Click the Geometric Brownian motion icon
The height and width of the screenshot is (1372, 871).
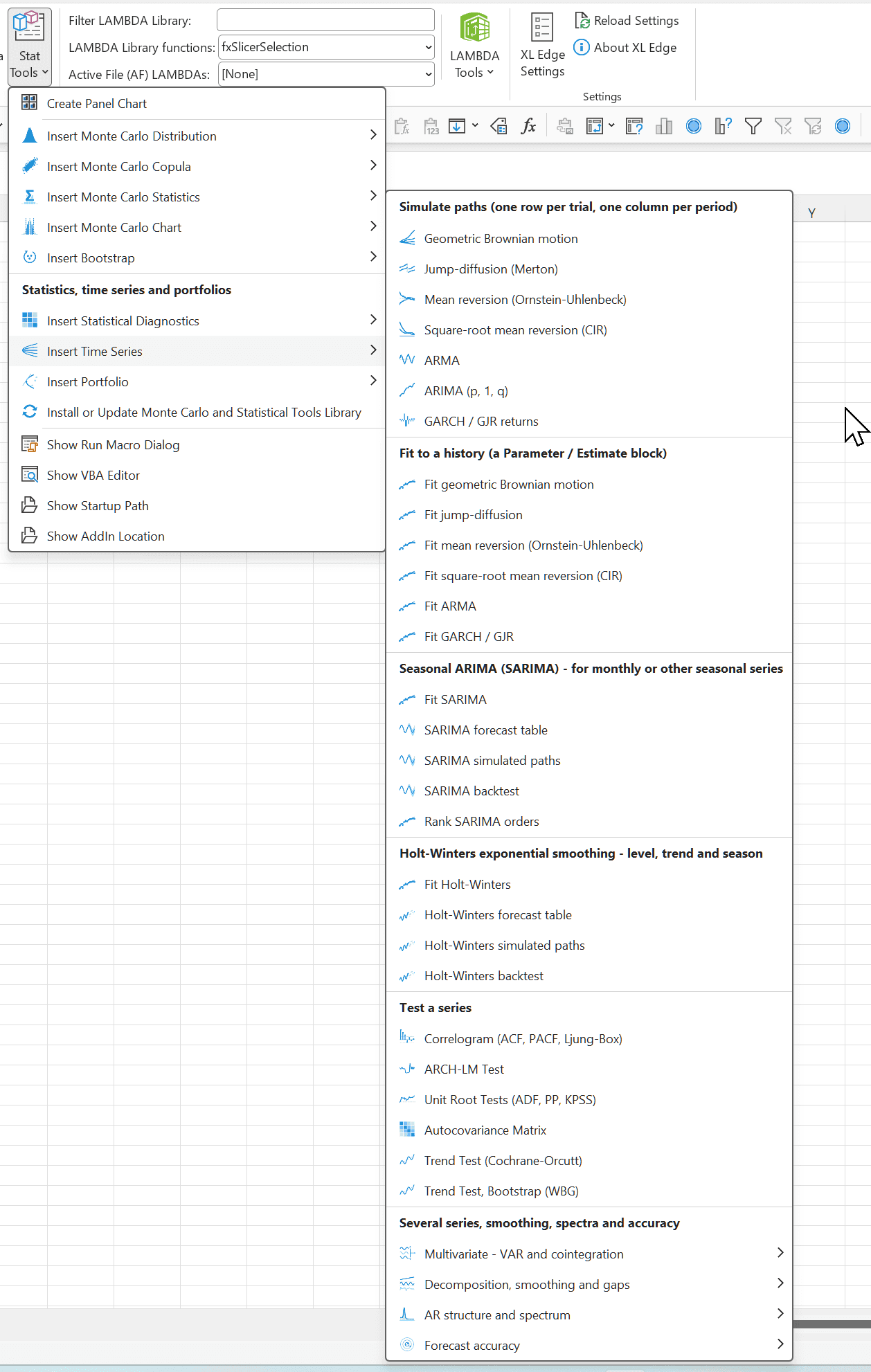408,238
